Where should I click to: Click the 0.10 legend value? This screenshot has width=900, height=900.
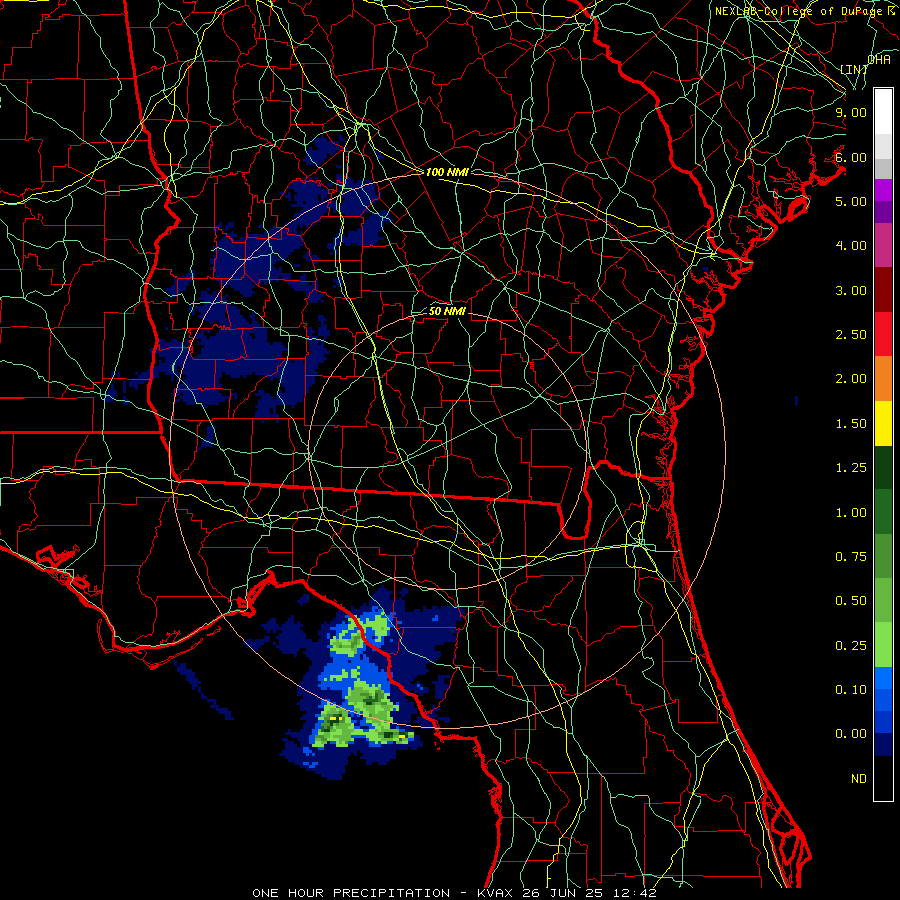coord(851,690)
